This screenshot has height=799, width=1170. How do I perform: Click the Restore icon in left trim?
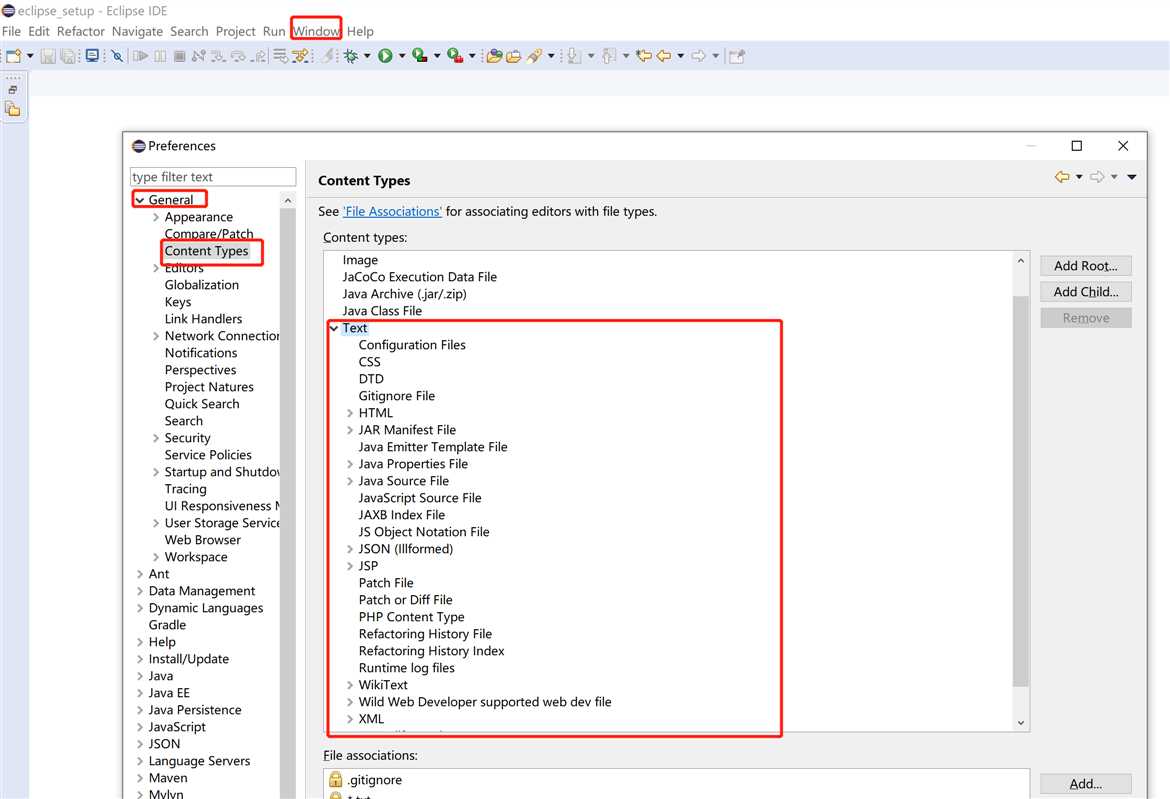coord(13,90)
